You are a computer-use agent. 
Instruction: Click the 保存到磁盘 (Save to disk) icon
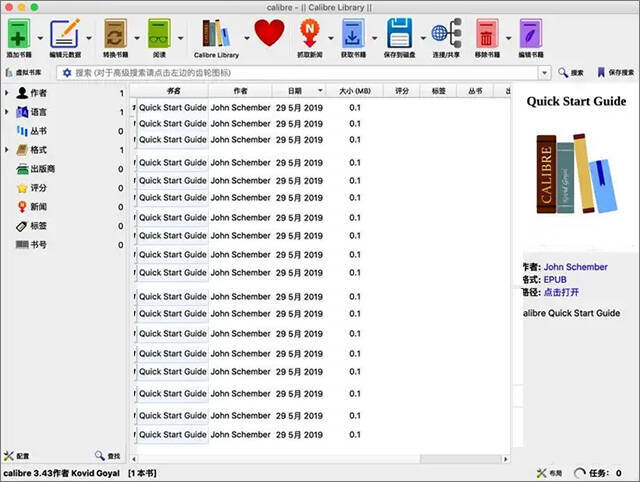click(x=400, y=34)
